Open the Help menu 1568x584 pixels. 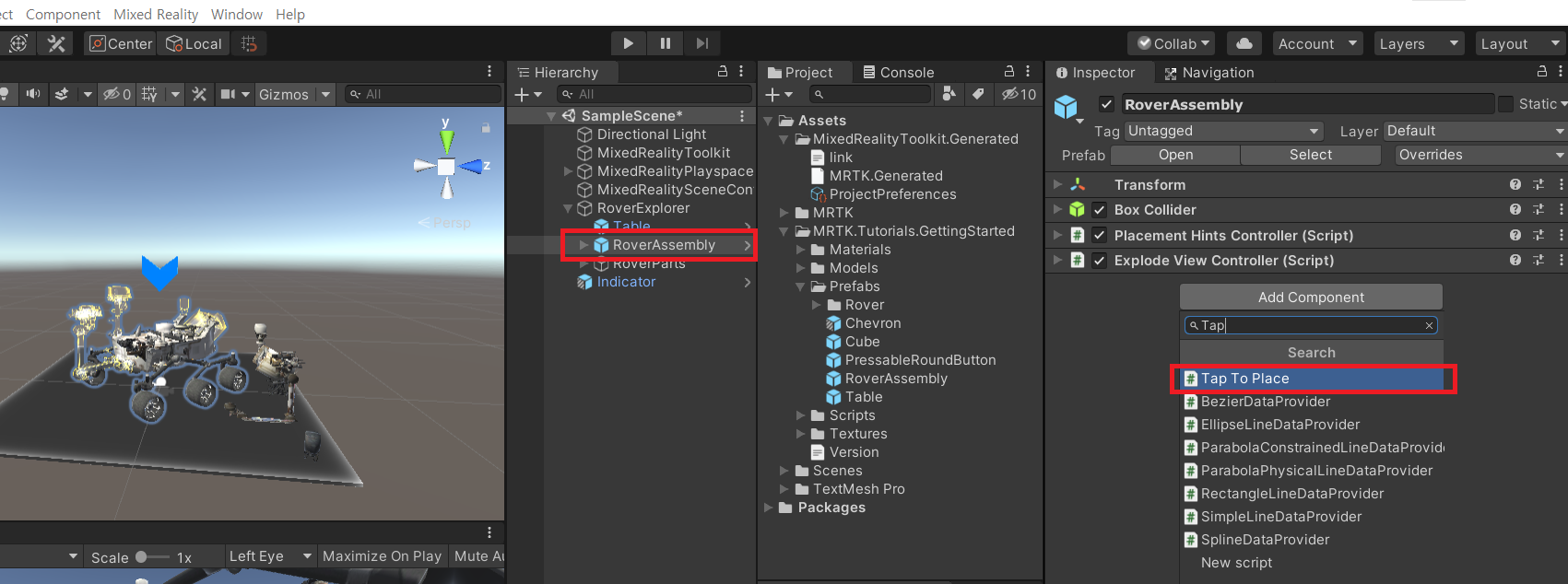(x=290, y=14)
